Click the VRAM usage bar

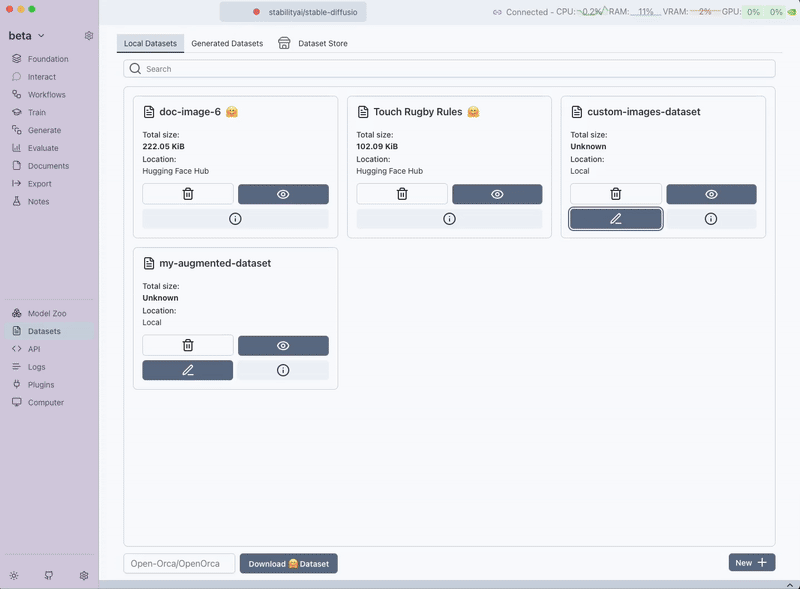pos(704,12)
